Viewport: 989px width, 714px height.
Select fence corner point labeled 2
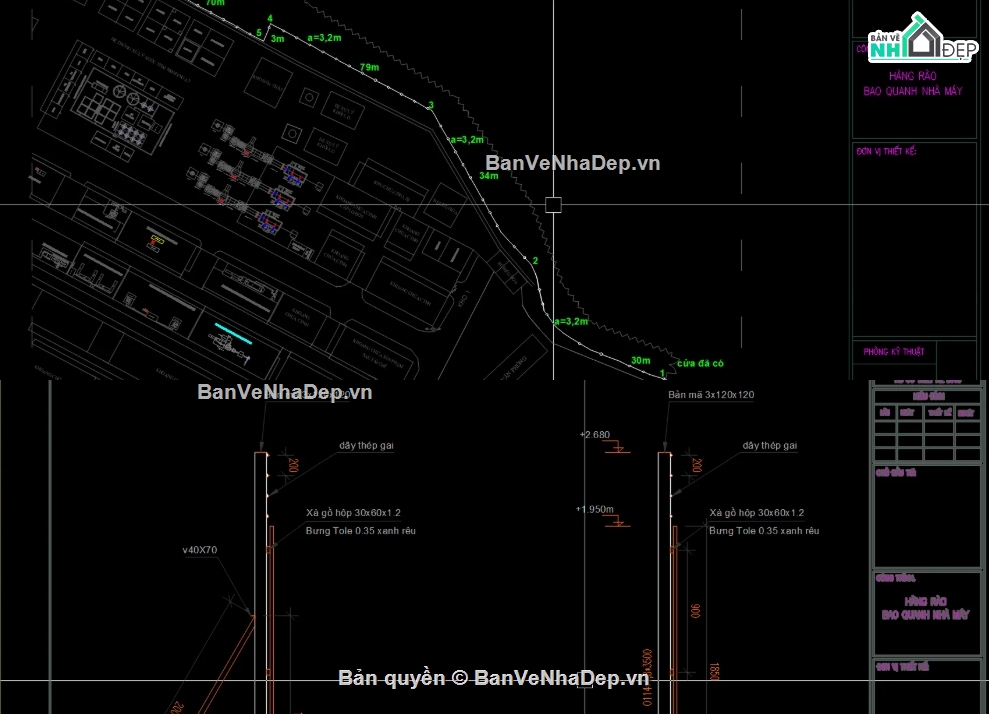(535, 261)
